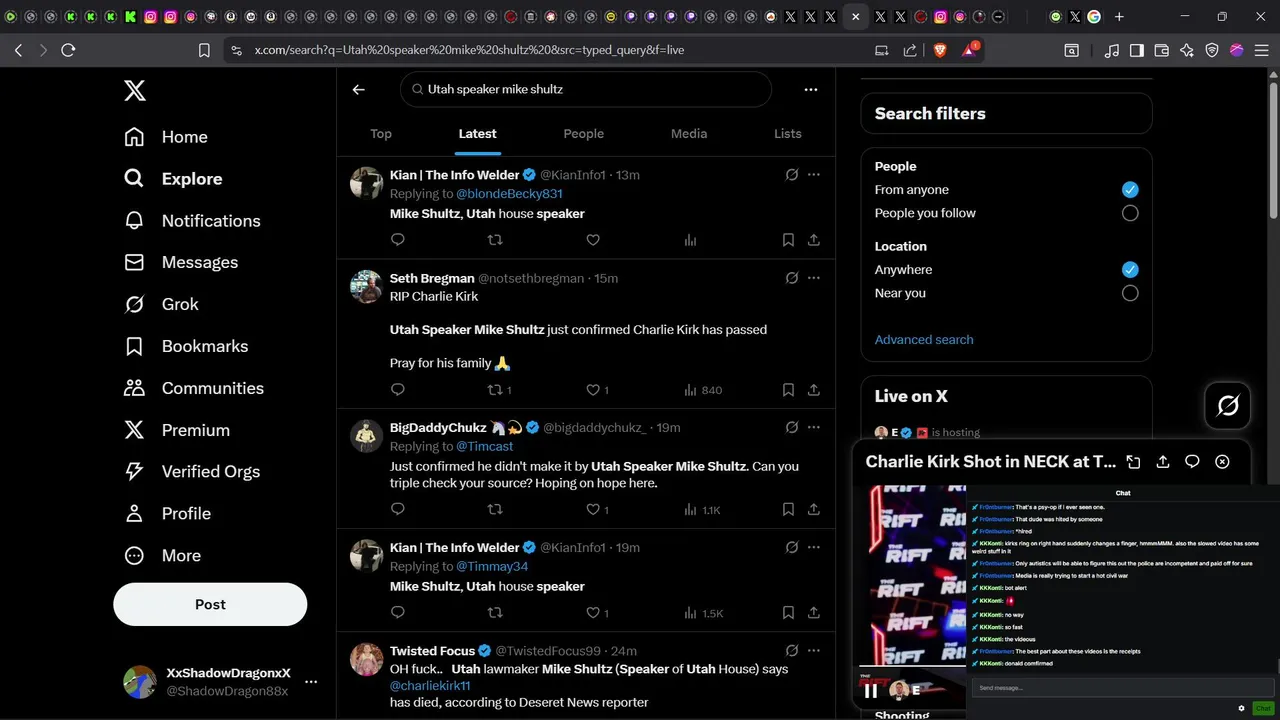This screenshot has height=720, width=1280.
Task: Open more options on Seth Bregman's post
Action: click(814, 278)
